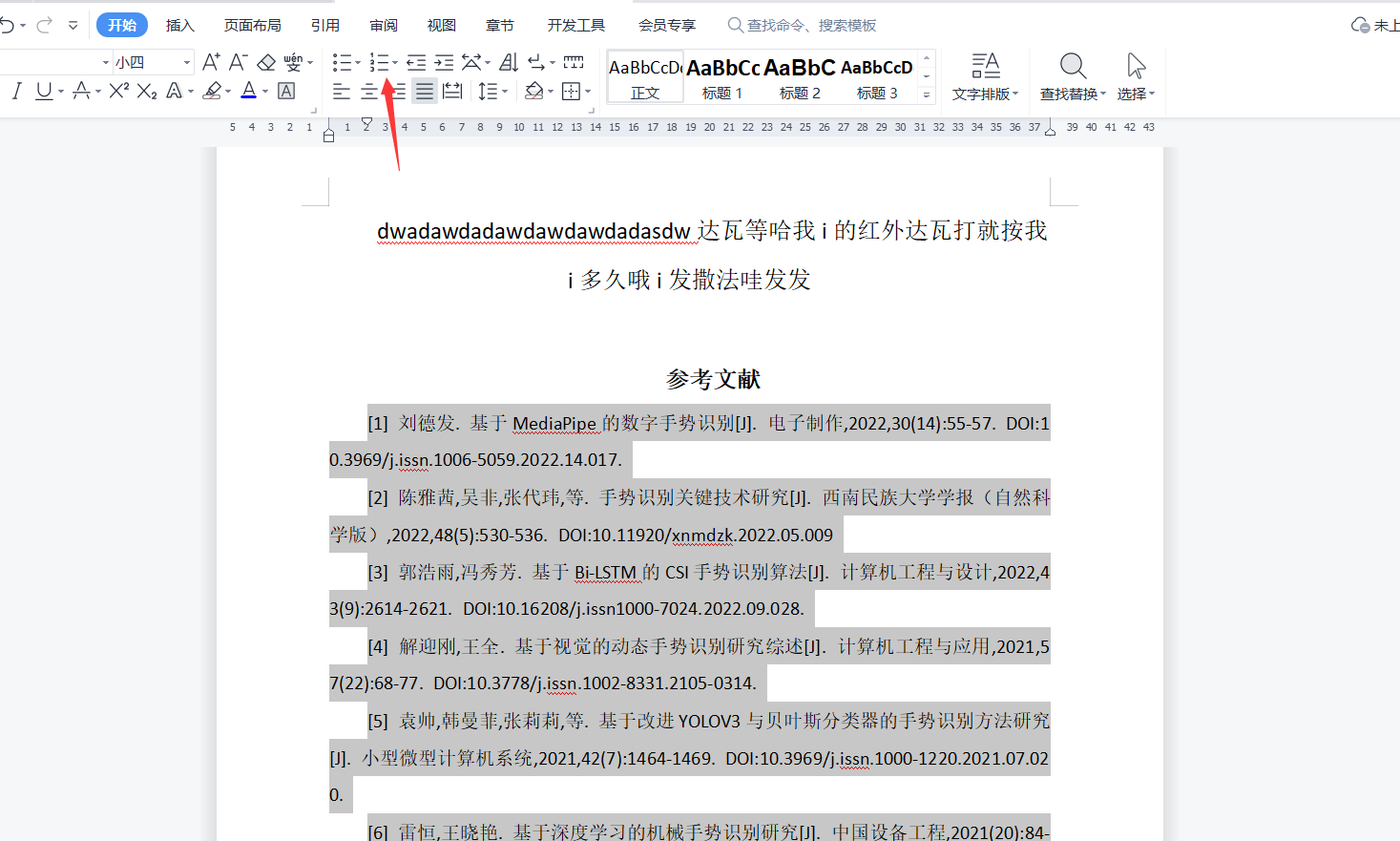
Task: Expand bullet list style options
Action: [358, 63]
